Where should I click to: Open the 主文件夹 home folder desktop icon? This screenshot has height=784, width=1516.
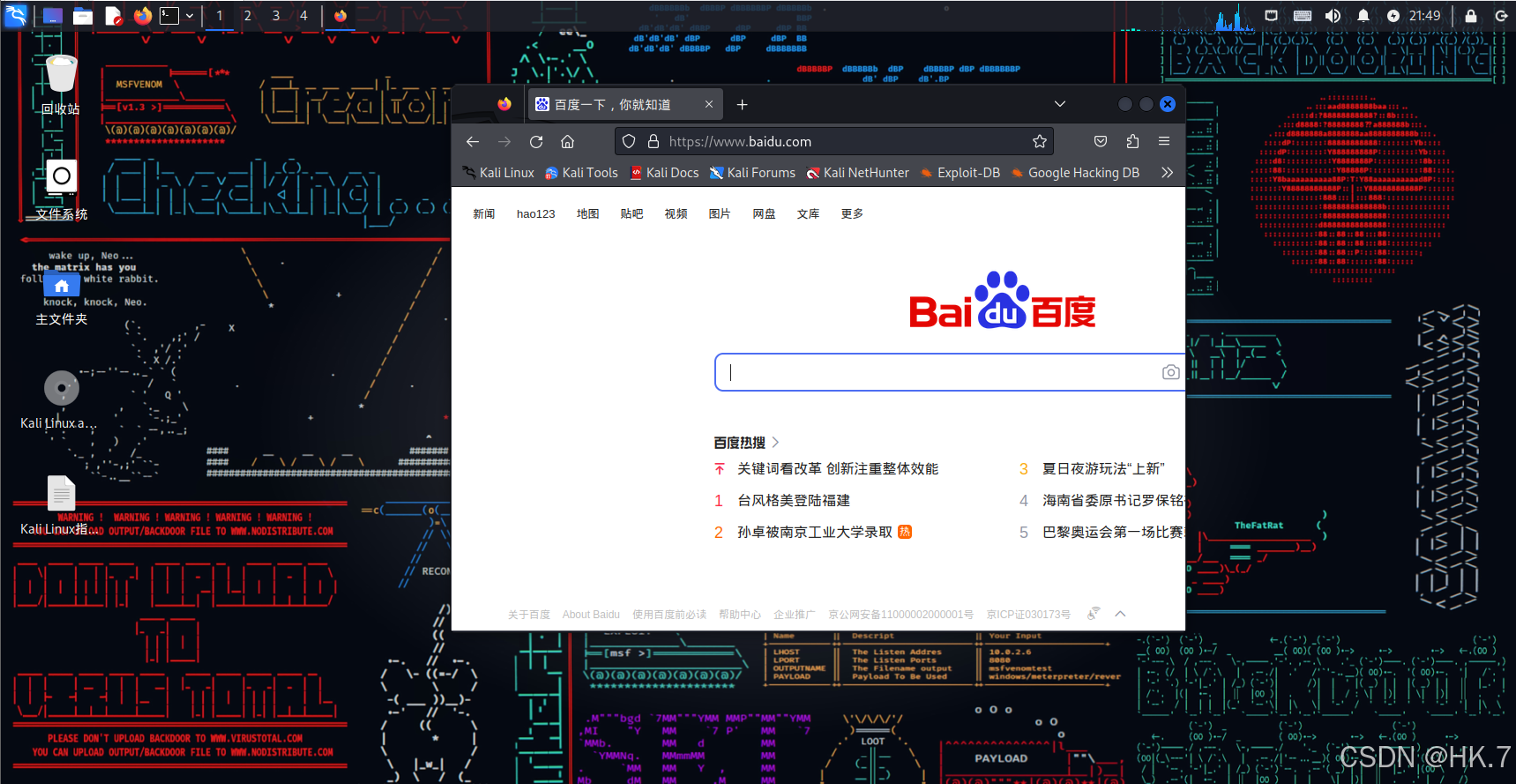tap(61, 298)
